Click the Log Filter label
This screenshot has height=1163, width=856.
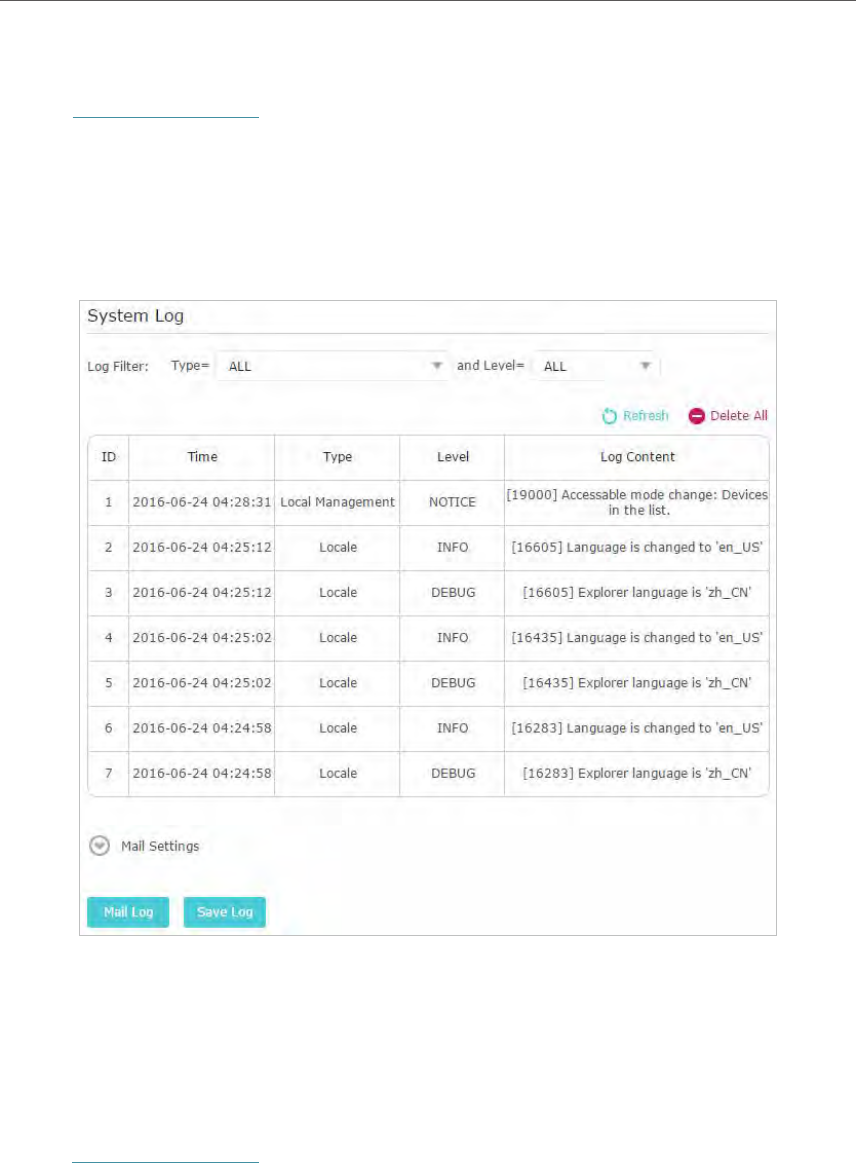click(118, 366)
